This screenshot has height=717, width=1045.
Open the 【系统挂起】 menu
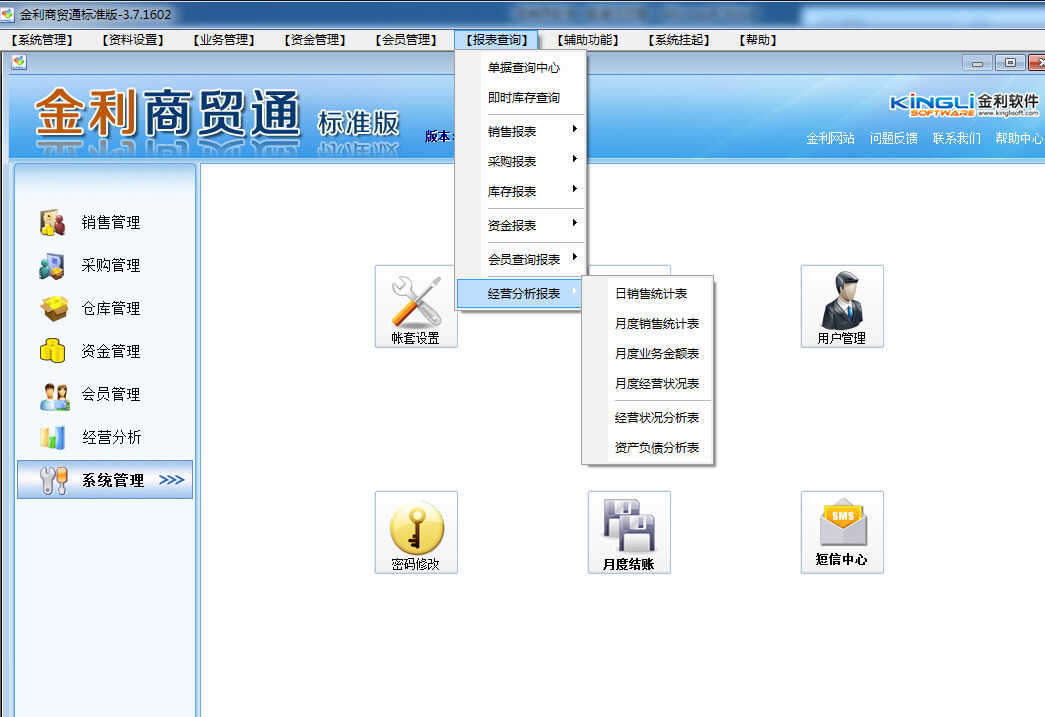point(678,40)
